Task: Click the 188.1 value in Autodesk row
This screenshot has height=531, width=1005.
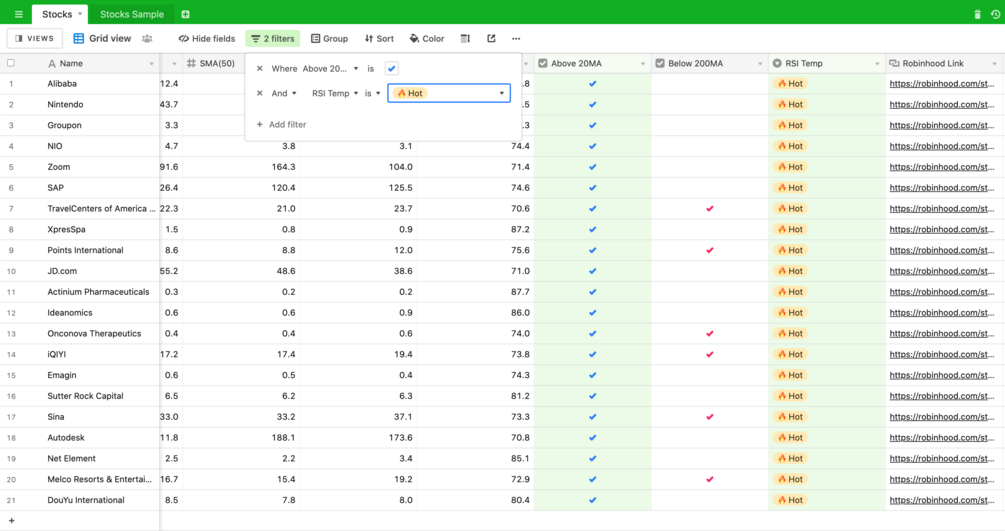Action: 283,437
